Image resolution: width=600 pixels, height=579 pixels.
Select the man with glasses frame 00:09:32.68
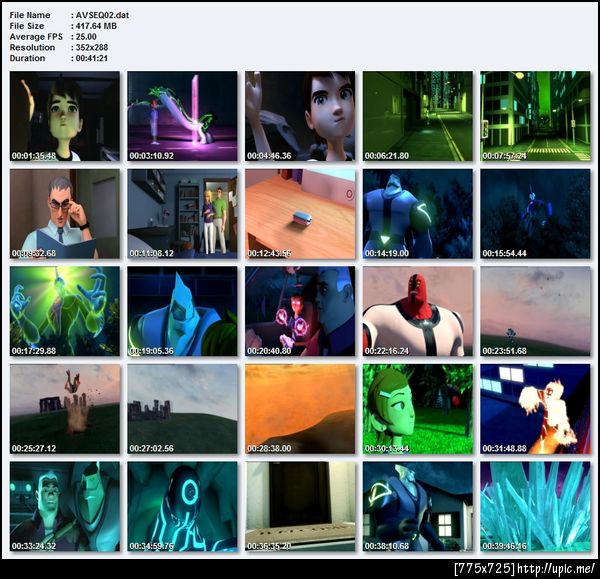click(65, 214)
